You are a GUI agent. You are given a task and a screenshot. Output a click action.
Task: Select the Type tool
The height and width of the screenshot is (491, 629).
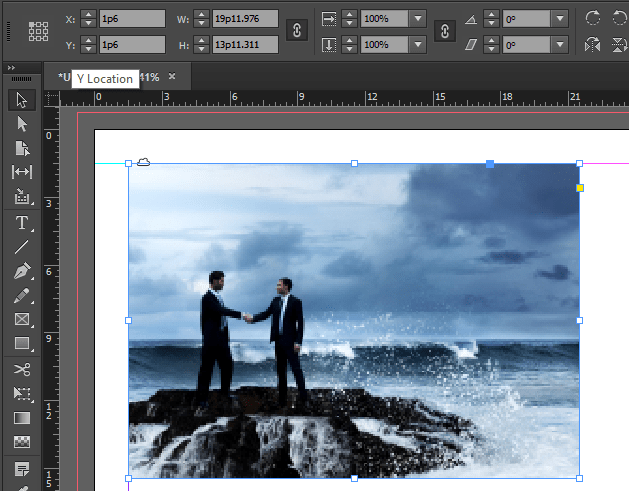tap(22, 223)
